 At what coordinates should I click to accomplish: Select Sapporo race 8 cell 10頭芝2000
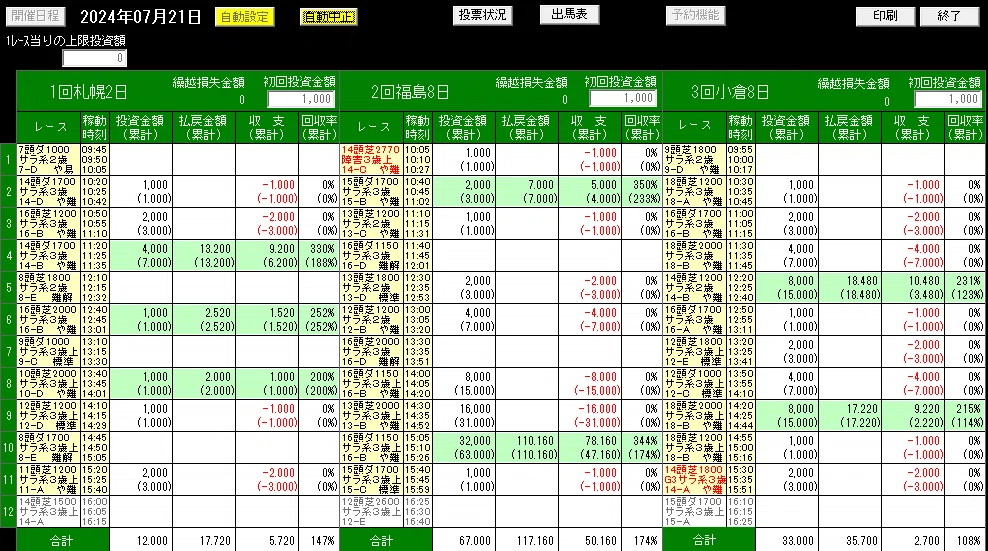point(49,384)
